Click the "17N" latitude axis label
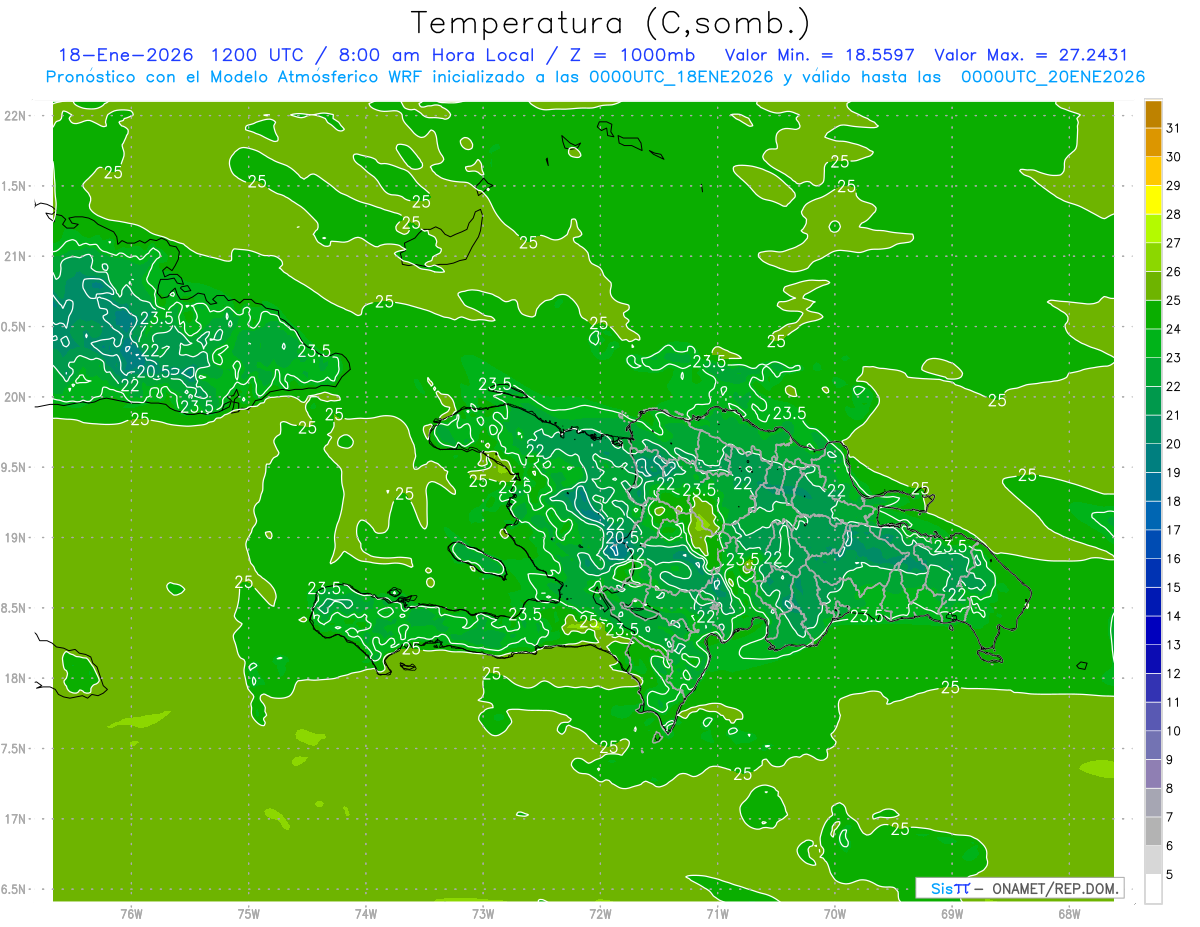This screenshot has height=927, width=1200. 16,819
